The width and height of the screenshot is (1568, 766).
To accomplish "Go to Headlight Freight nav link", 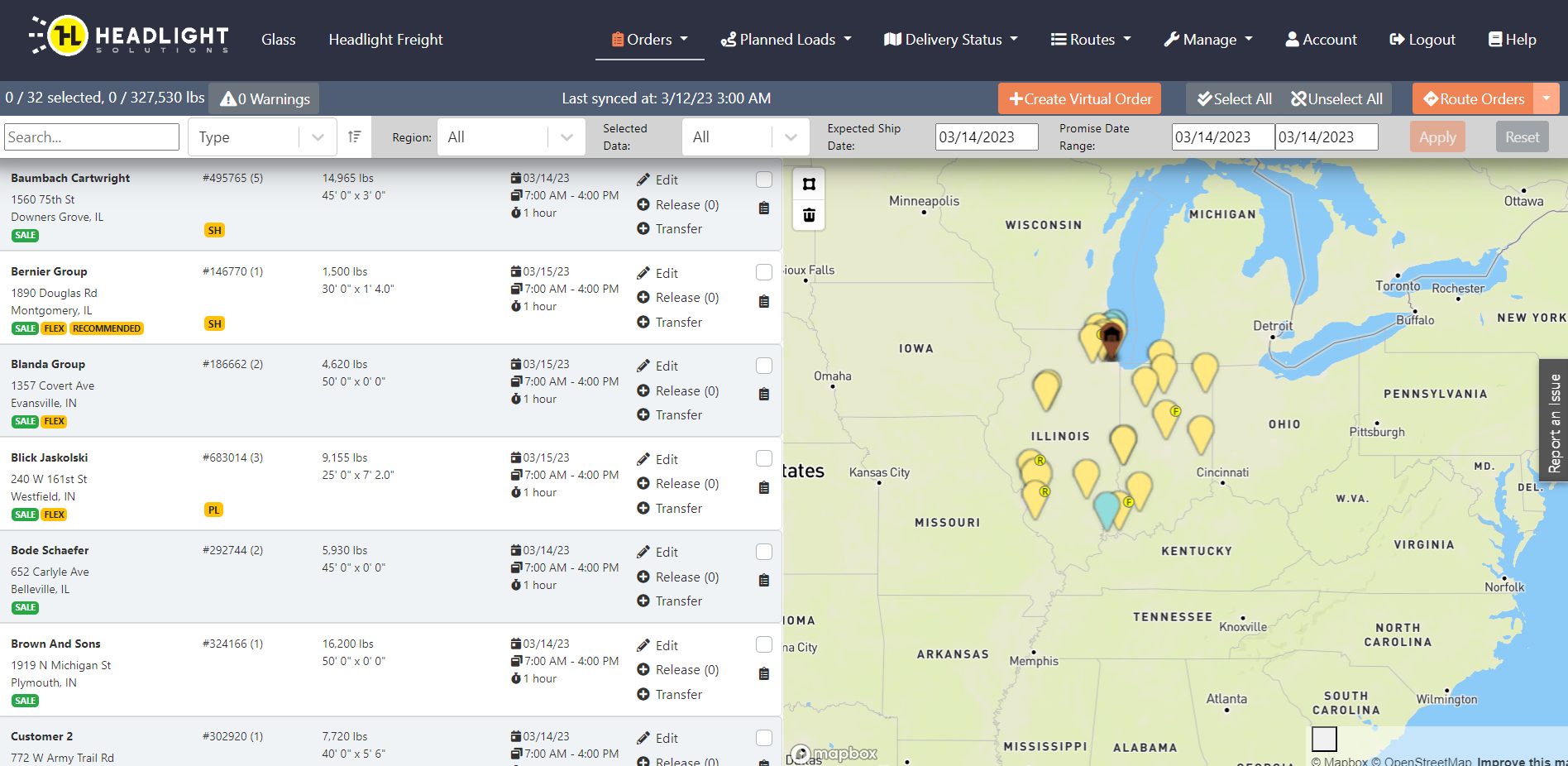I will tap(386, 40).
